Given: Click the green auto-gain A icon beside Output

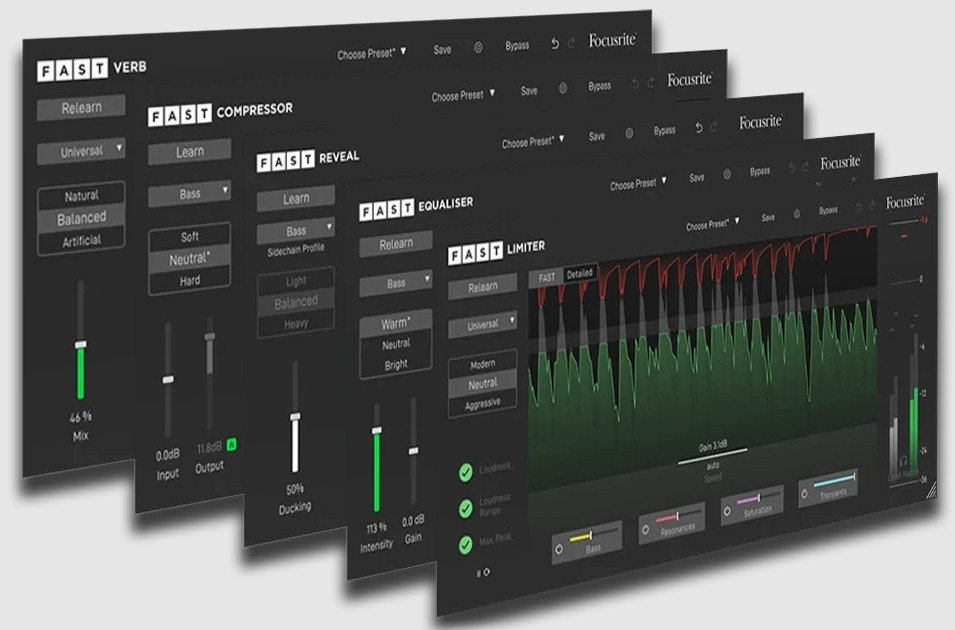Looking at the screenshot, I should coord(231,445).
